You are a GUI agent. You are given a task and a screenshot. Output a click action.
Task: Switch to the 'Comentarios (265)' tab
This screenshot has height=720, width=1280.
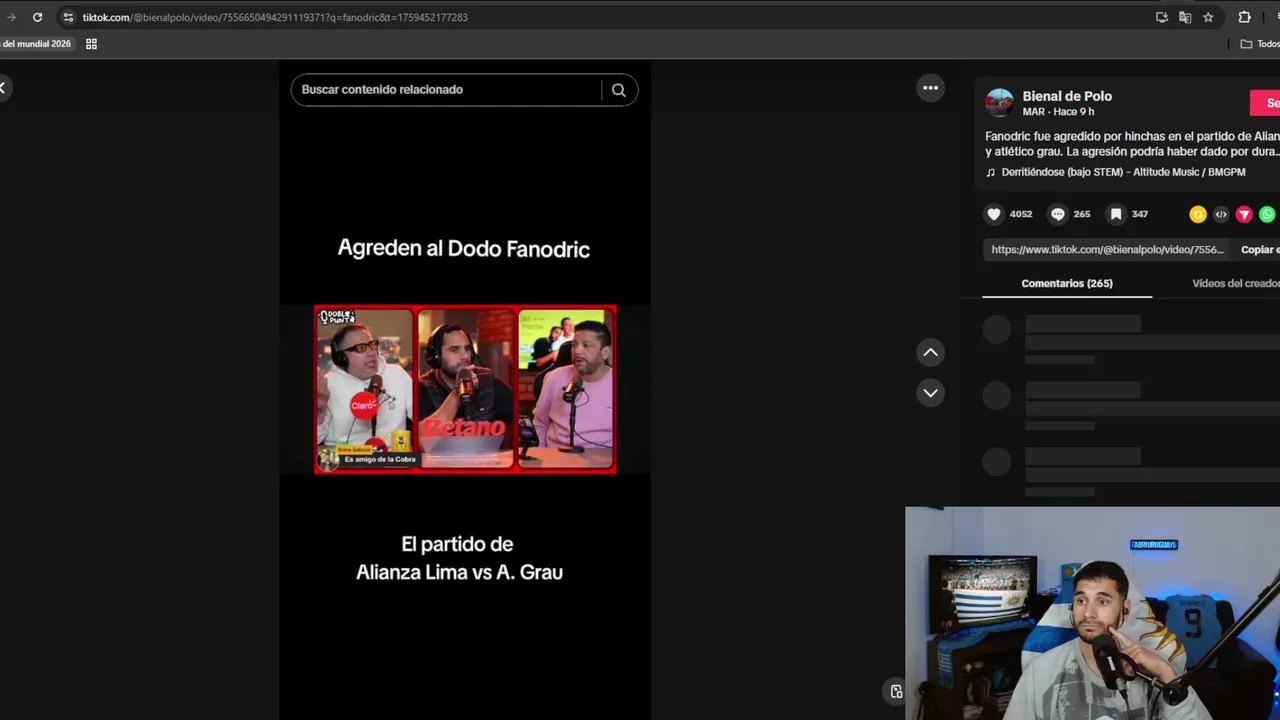[1067, 283]
